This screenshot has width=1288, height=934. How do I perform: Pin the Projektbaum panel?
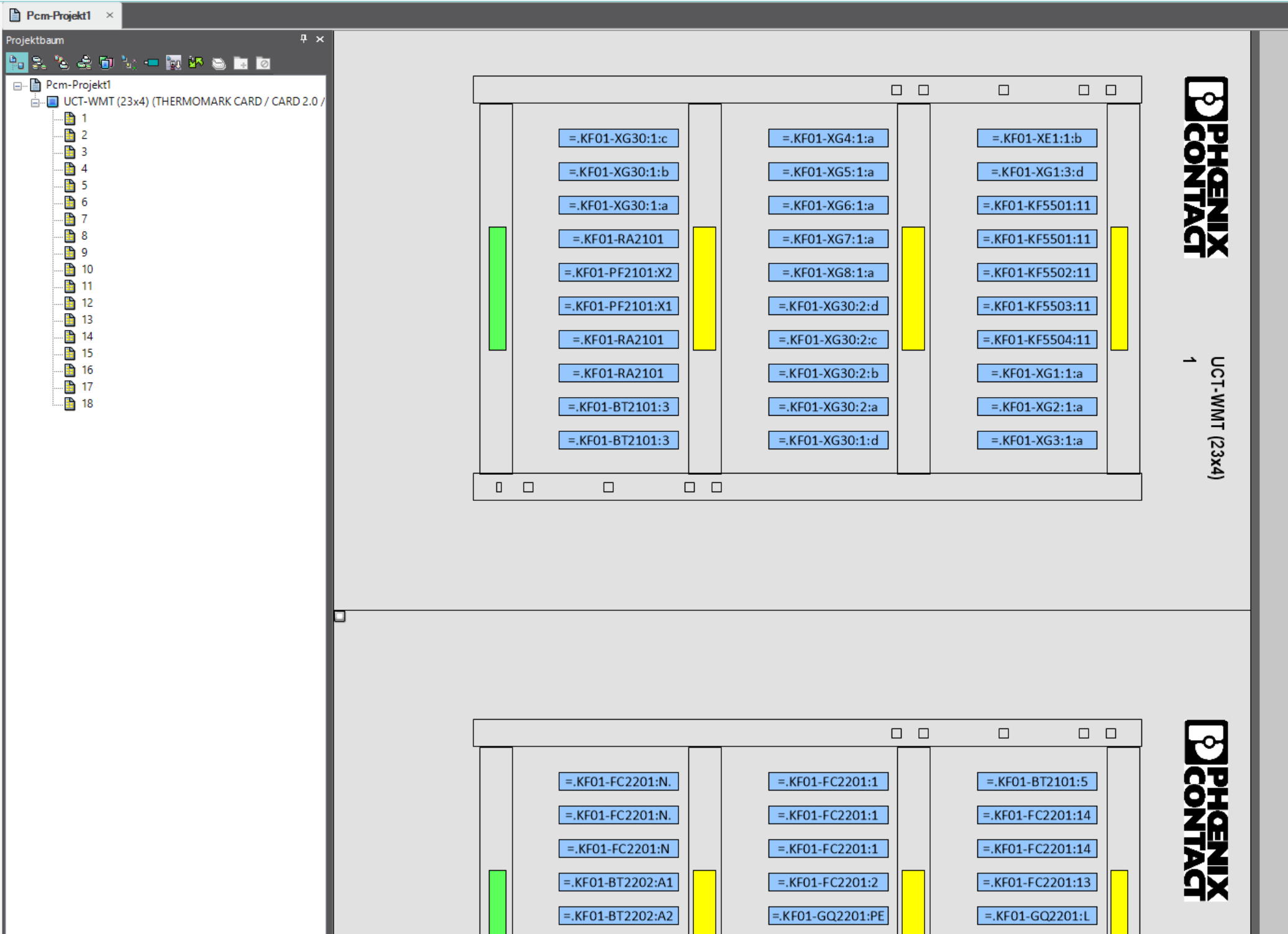pos(303,39)
